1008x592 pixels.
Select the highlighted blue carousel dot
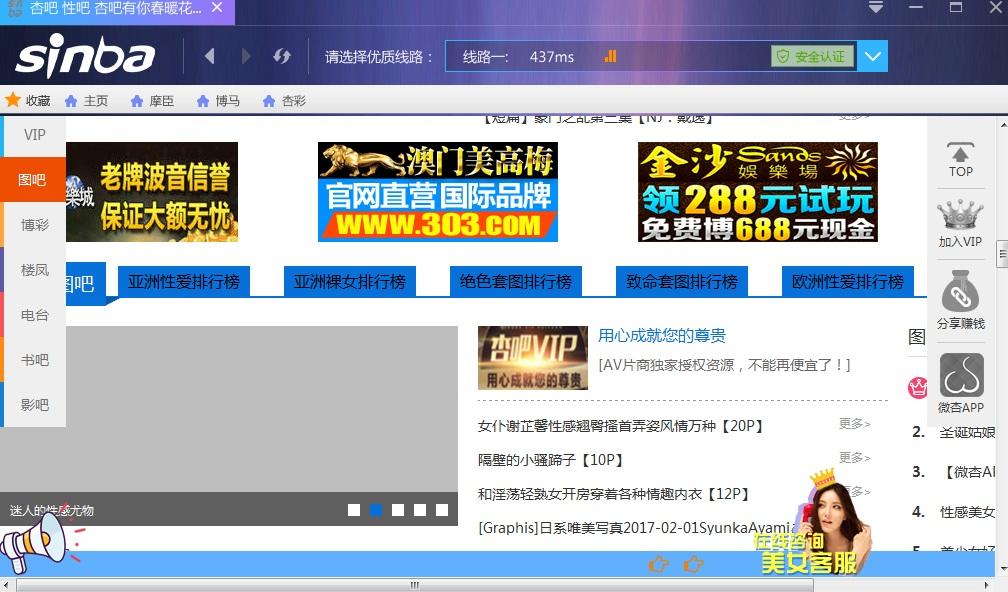376,510
